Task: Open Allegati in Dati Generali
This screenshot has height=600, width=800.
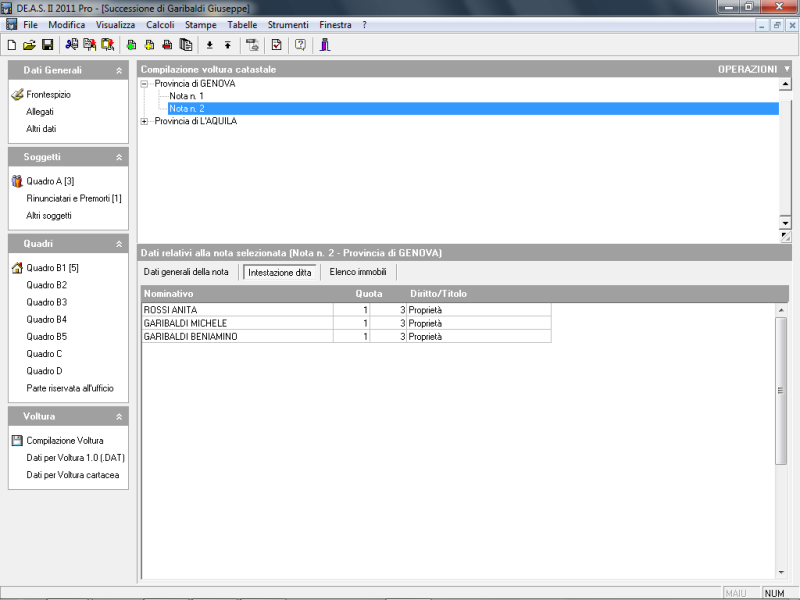Action: 40,112
